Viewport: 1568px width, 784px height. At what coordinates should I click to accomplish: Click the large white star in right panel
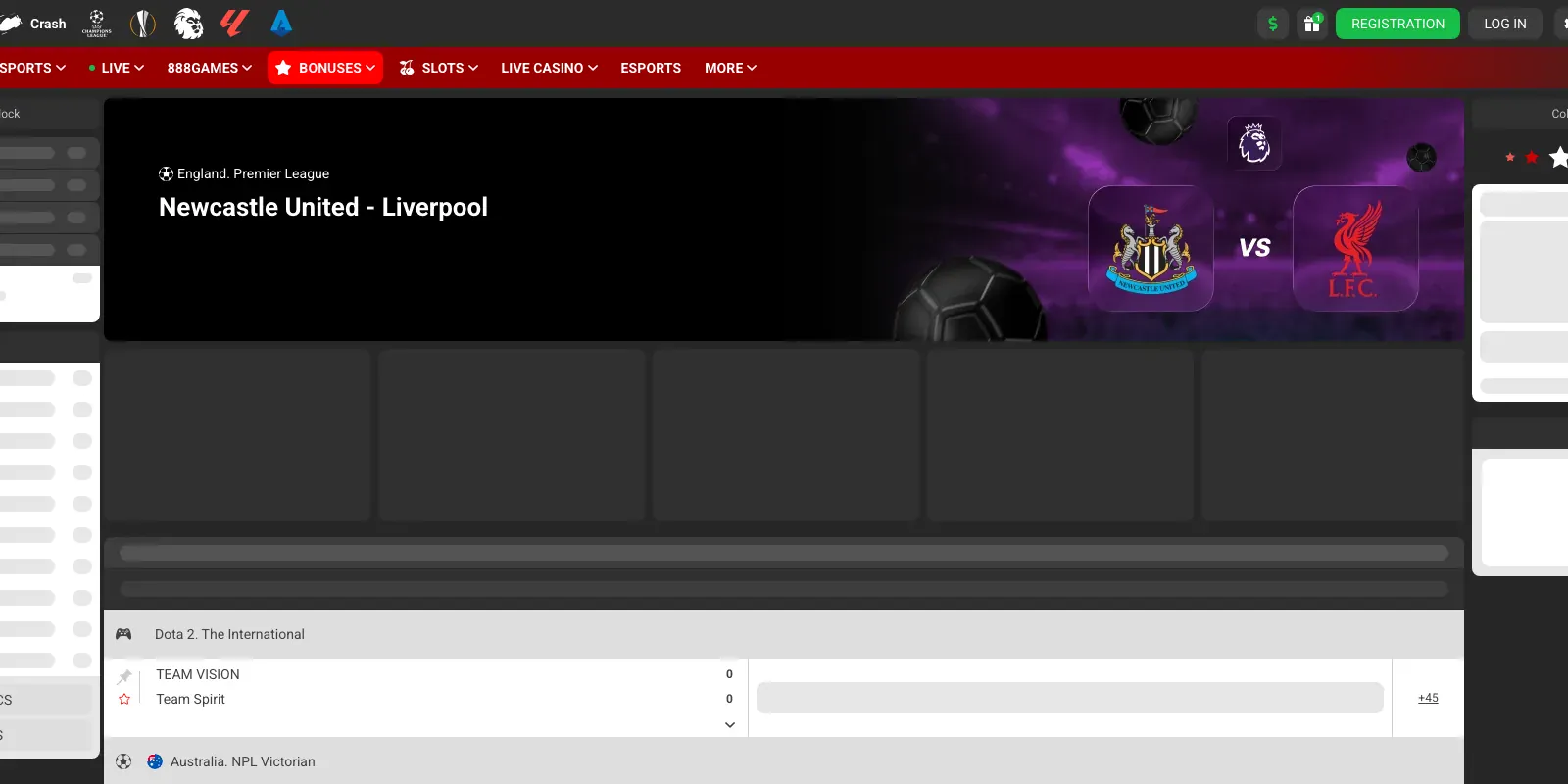pyautogui.click(x=1558, y=156)
